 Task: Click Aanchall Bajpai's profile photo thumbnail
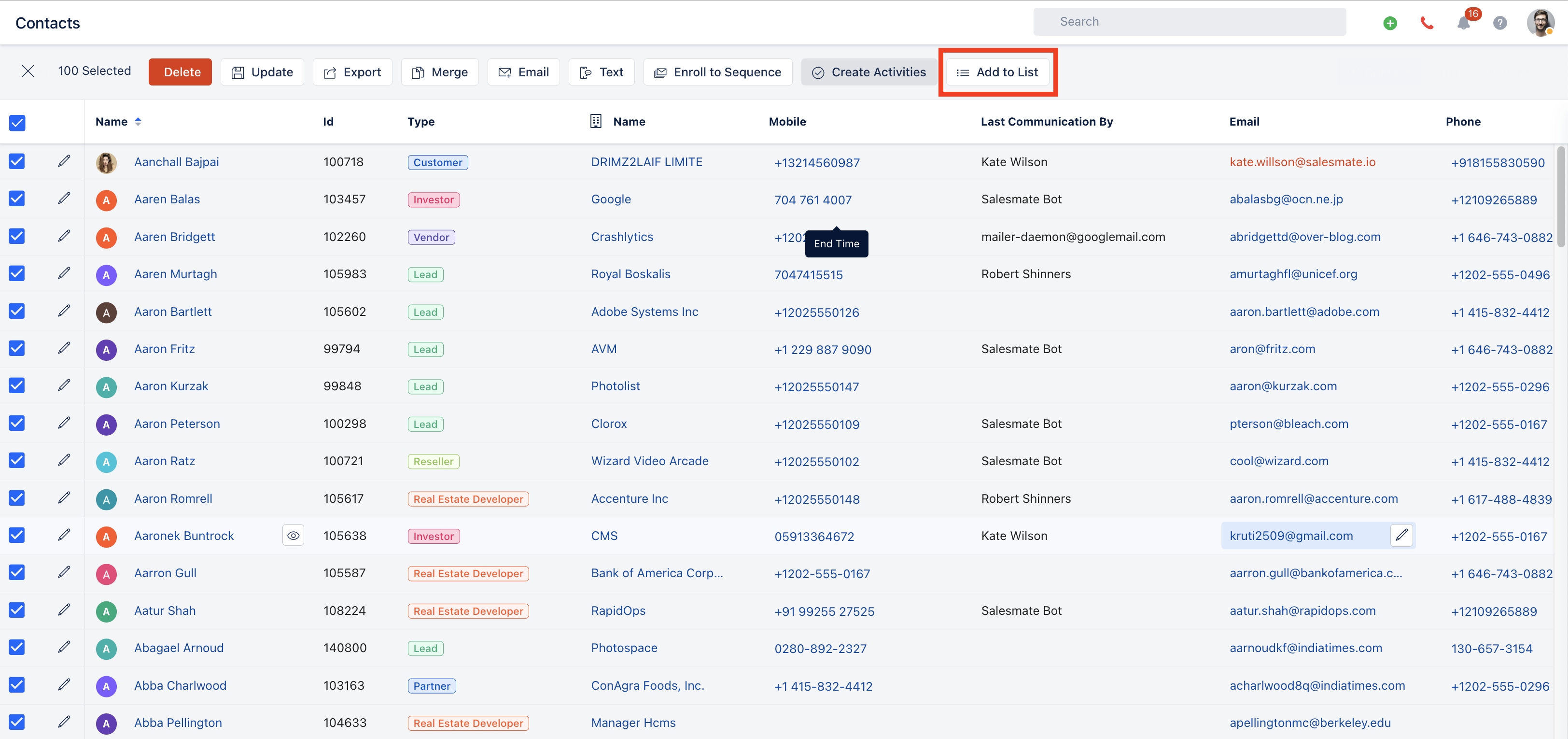(107, 162)
